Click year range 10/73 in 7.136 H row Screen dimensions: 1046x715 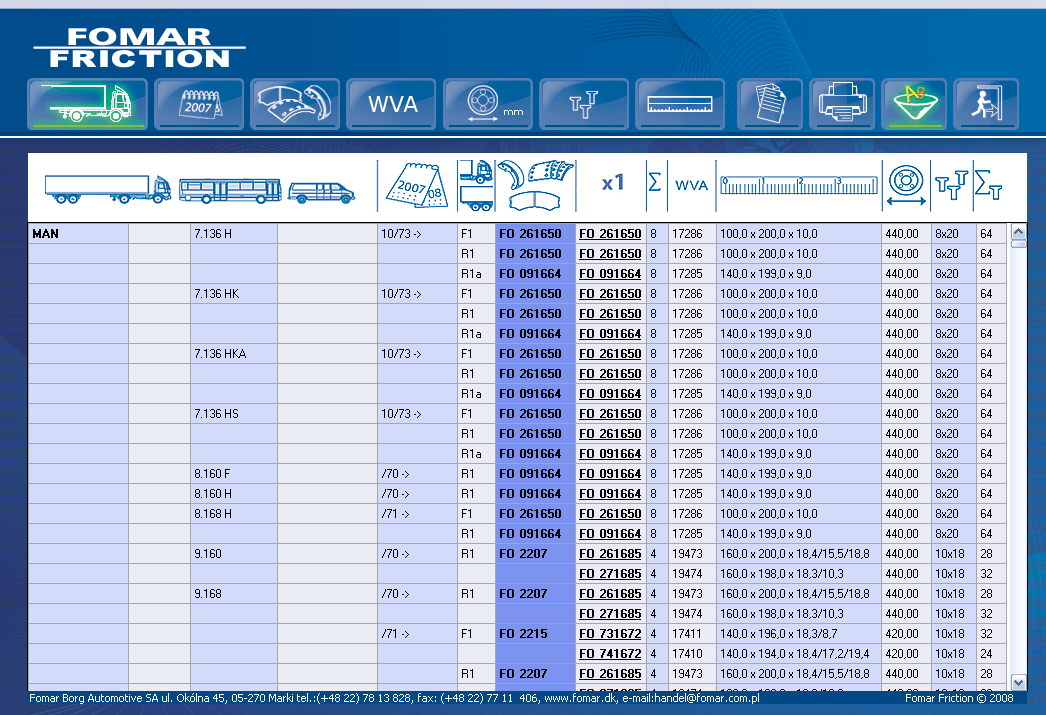coord(417,233)
